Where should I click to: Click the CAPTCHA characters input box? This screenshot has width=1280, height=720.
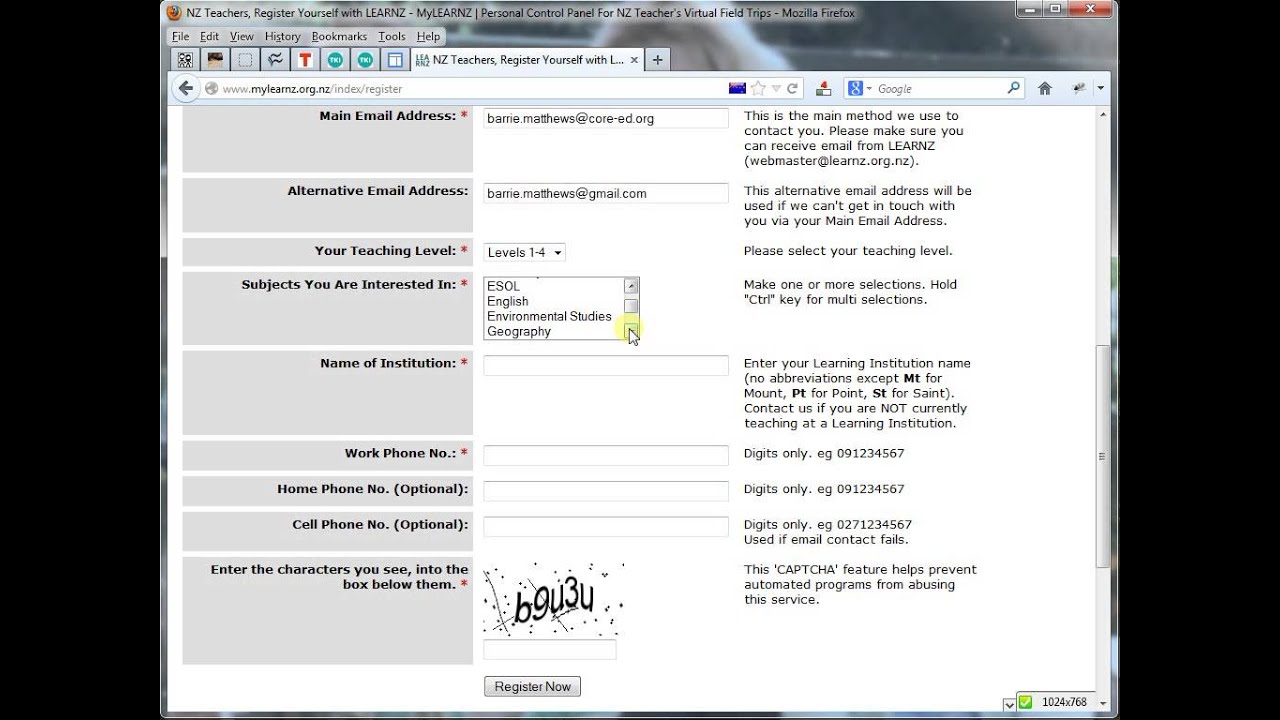(550, 650)
